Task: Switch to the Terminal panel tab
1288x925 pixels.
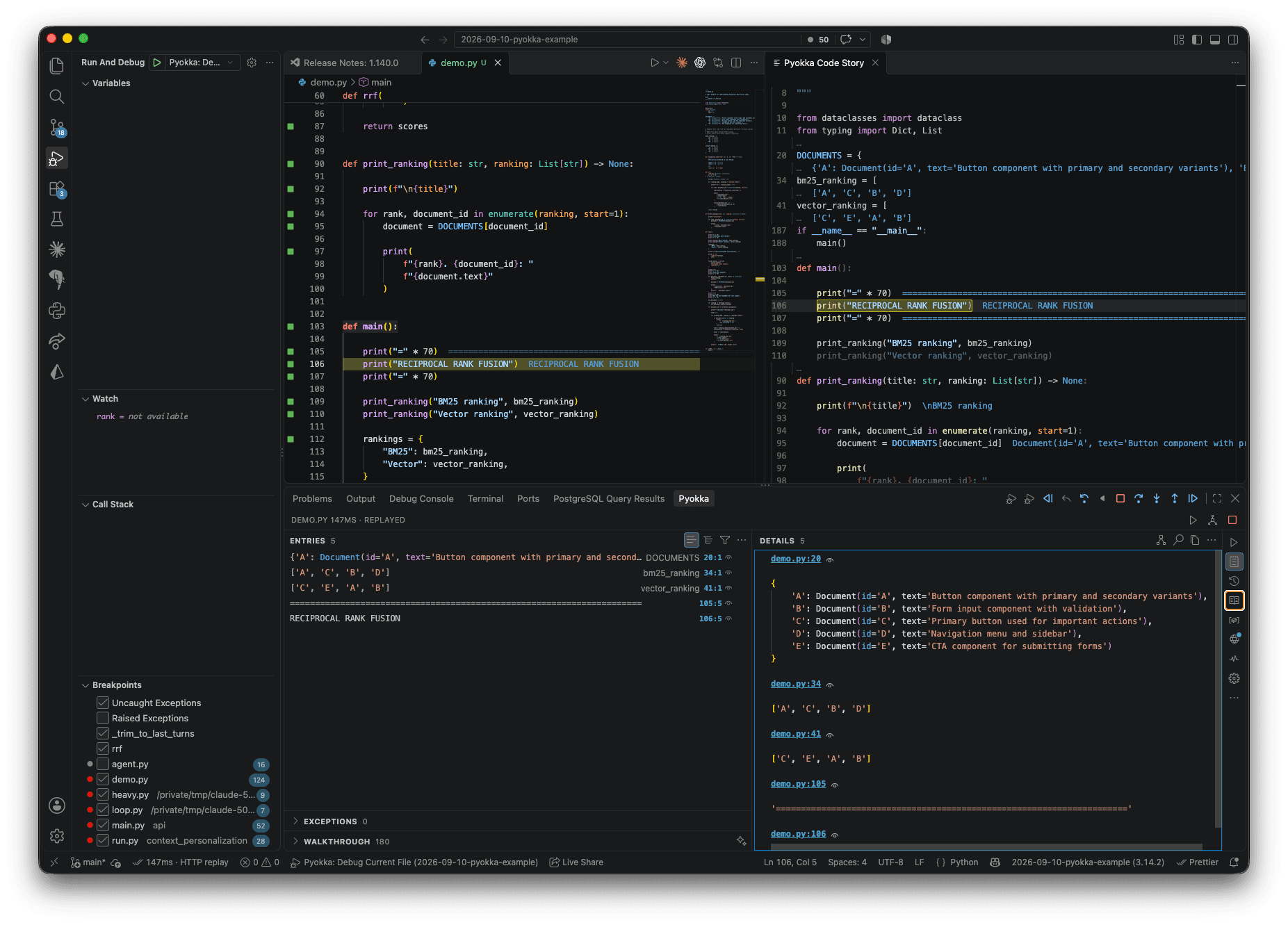Action: coord(485,499)
